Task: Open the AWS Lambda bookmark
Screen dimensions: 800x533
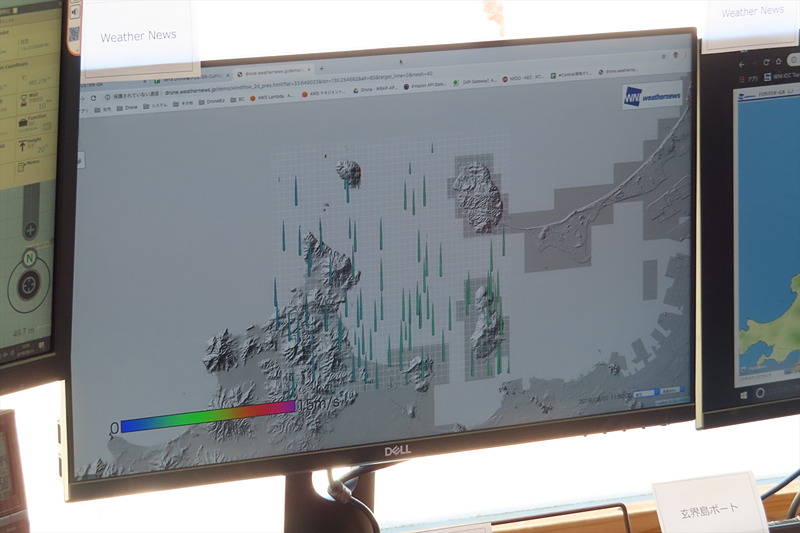Action: [x=271, y=97]
